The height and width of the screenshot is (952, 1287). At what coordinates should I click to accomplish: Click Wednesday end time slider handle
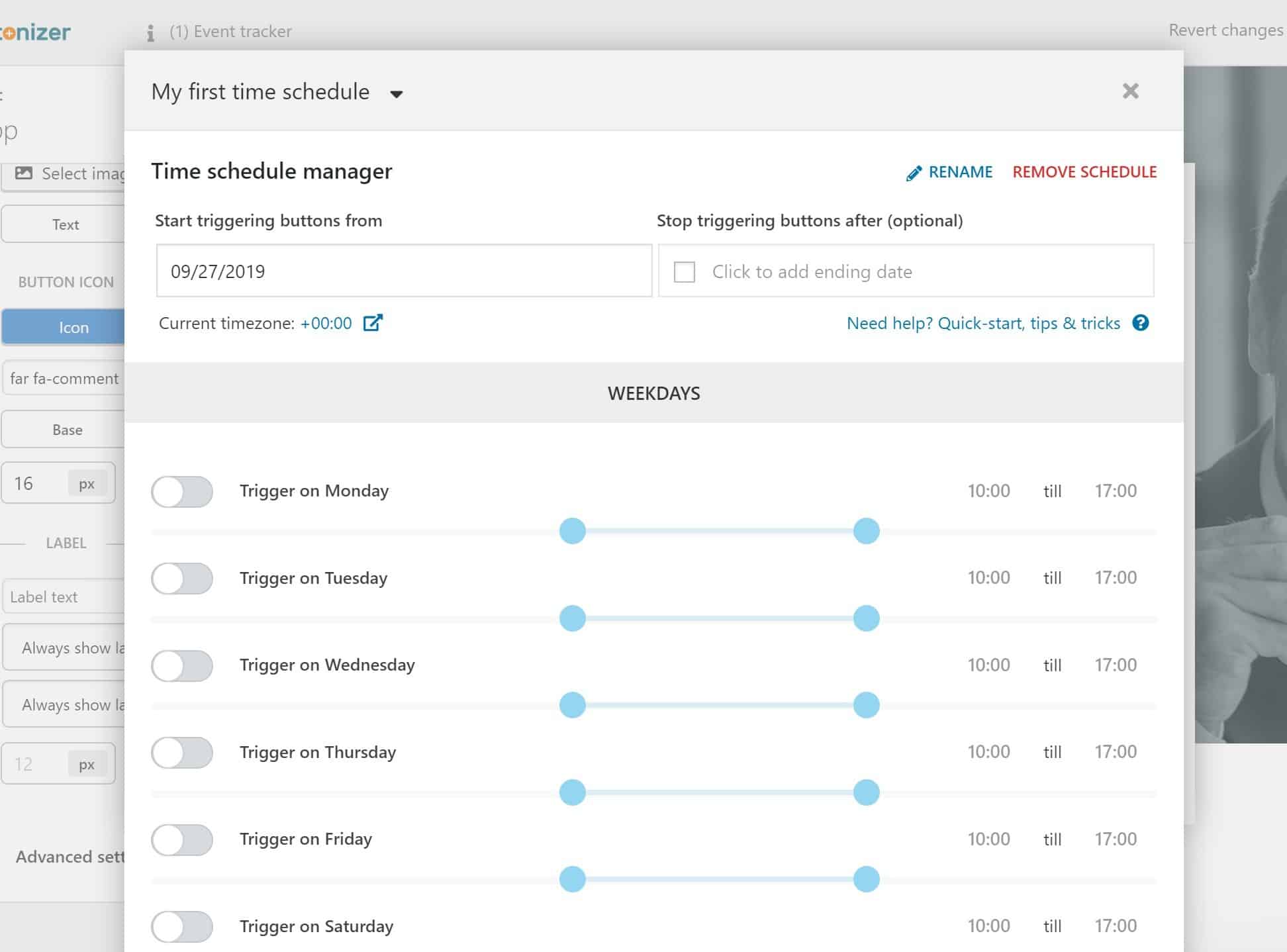click(866, 705)
